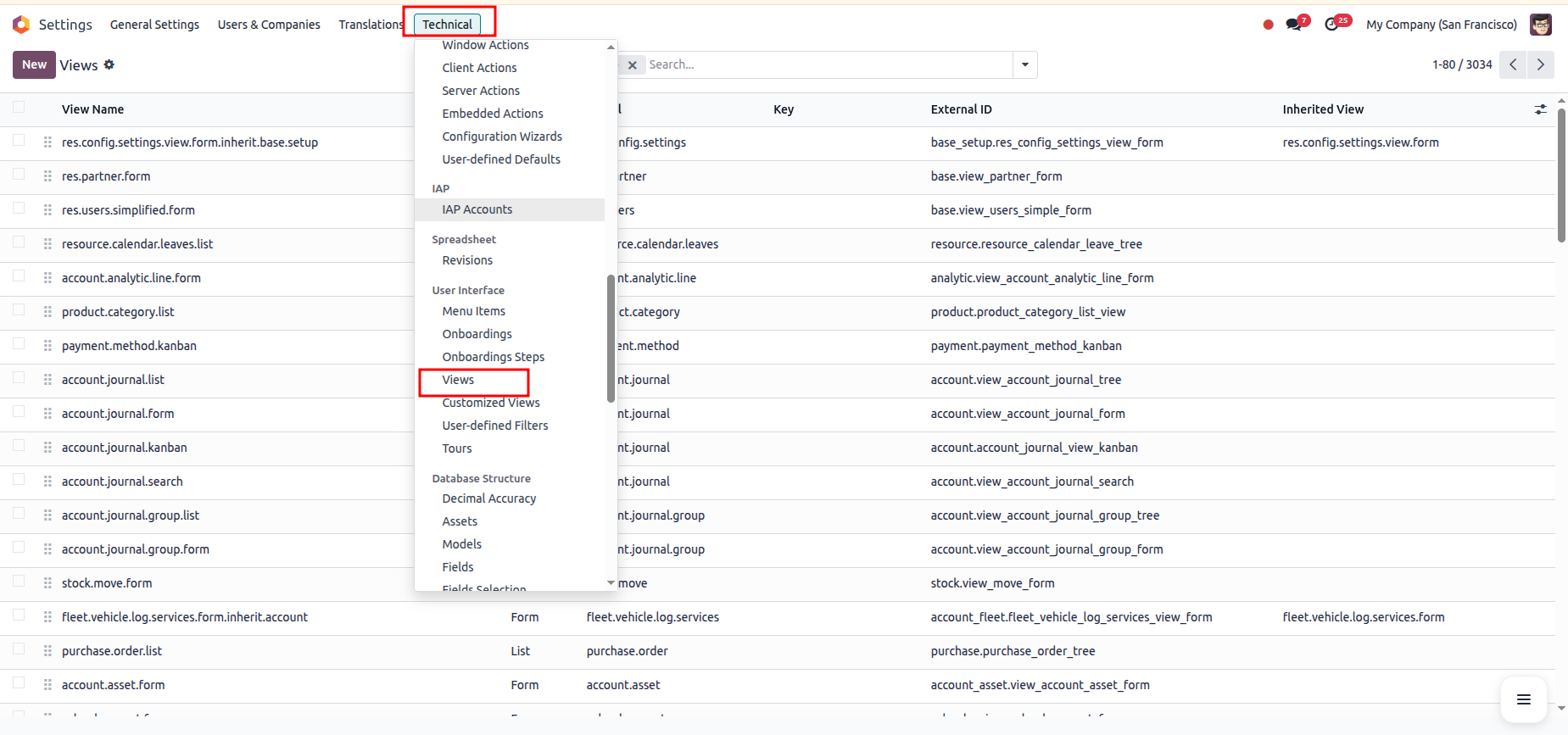
Task: Go to next page of records
Action: click(x=1540, y=64)
